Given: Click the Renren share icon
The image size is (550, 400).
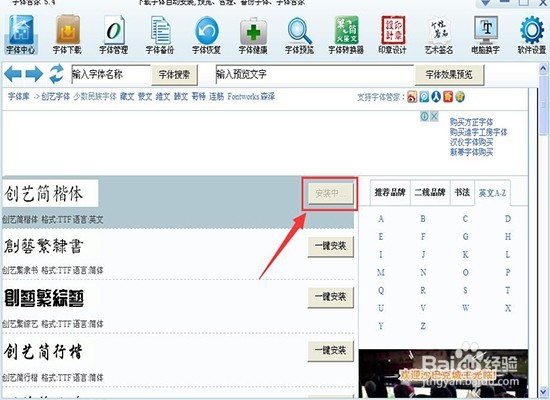Looking at the screenshot, I should [436, 96].
